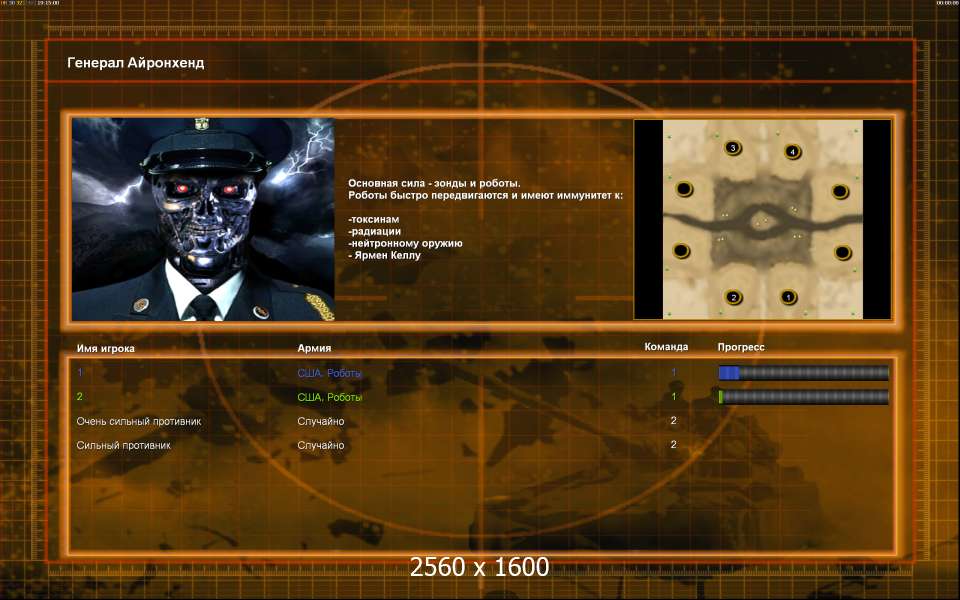Screen dimensions: 960x600
Task: Click the 'Прогресс' column header
Action: pos(741,347)
